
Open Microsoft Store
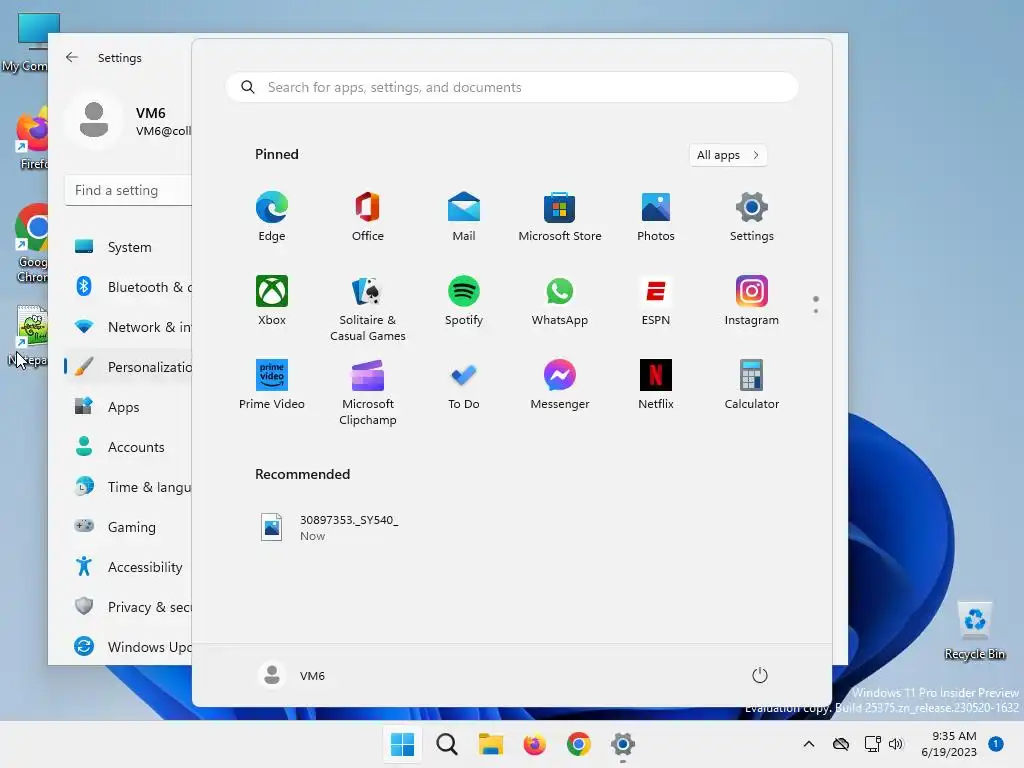pos(560,217)
